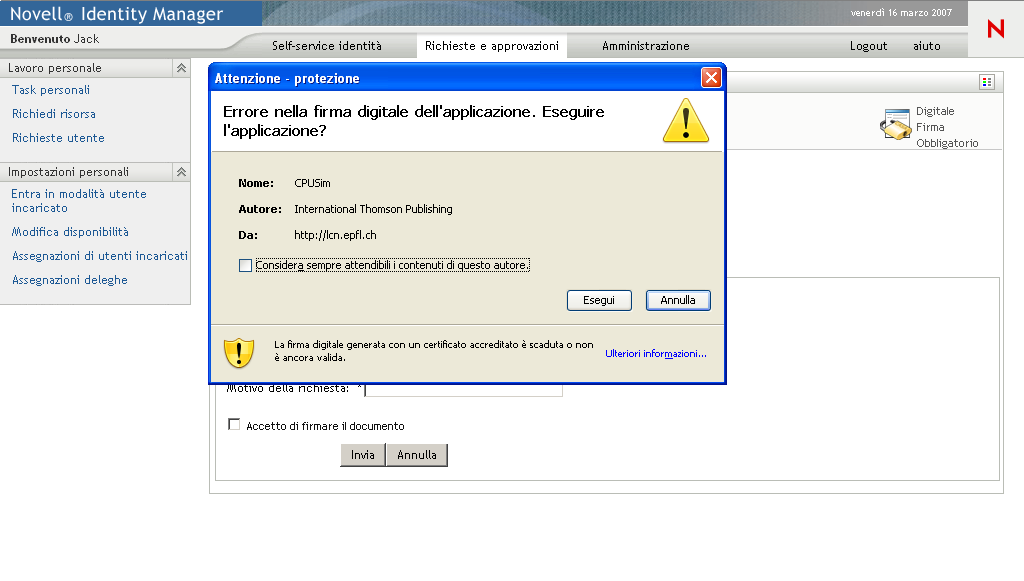Open Richiedi risorsa link
The width and height of the screenshot is (1024, 581).
point(54,114)
